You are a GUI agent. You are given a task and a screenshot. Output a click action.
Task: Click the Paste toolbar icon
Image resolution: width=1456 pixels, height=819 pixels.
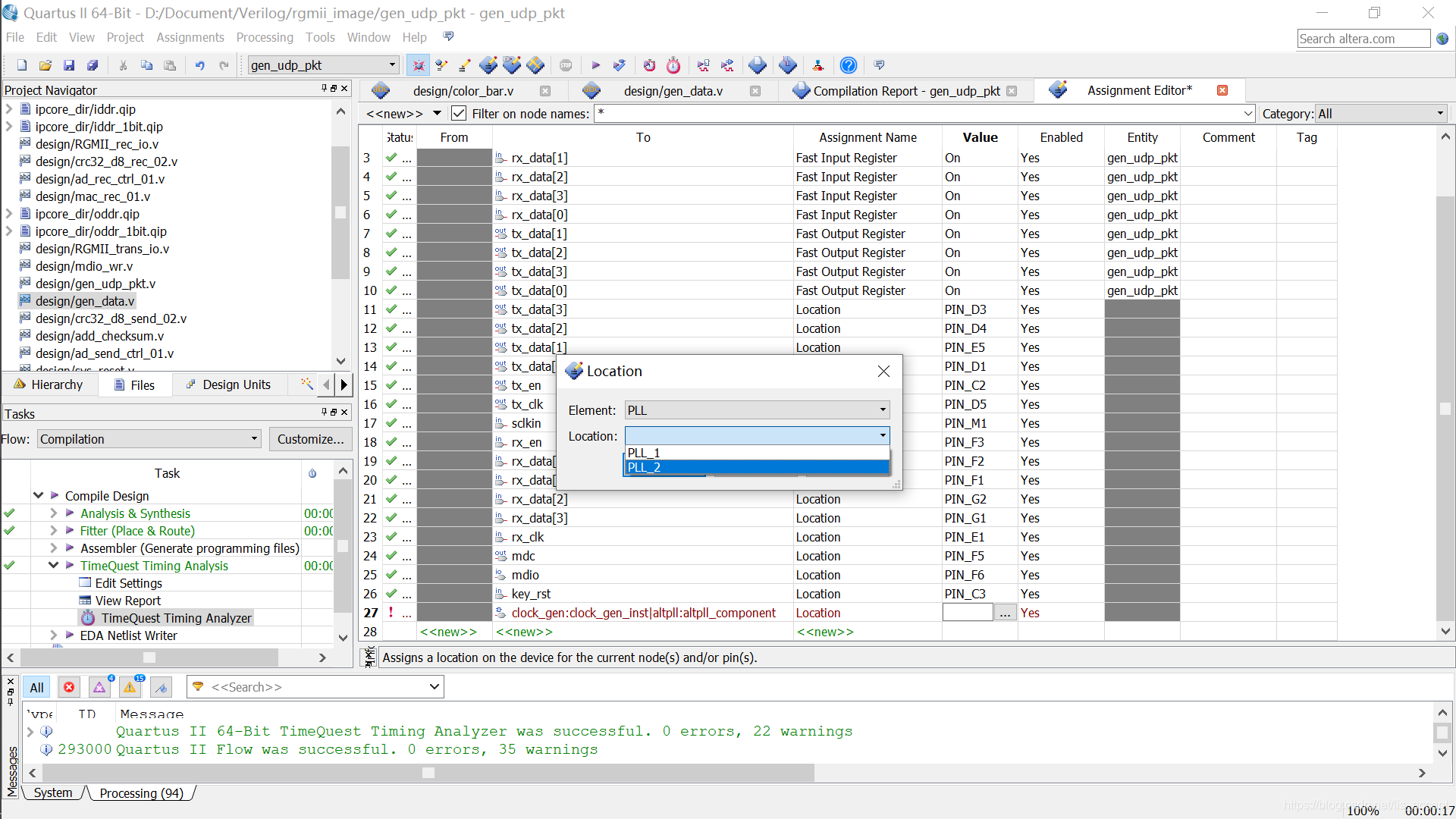click(x=170, y=65)
